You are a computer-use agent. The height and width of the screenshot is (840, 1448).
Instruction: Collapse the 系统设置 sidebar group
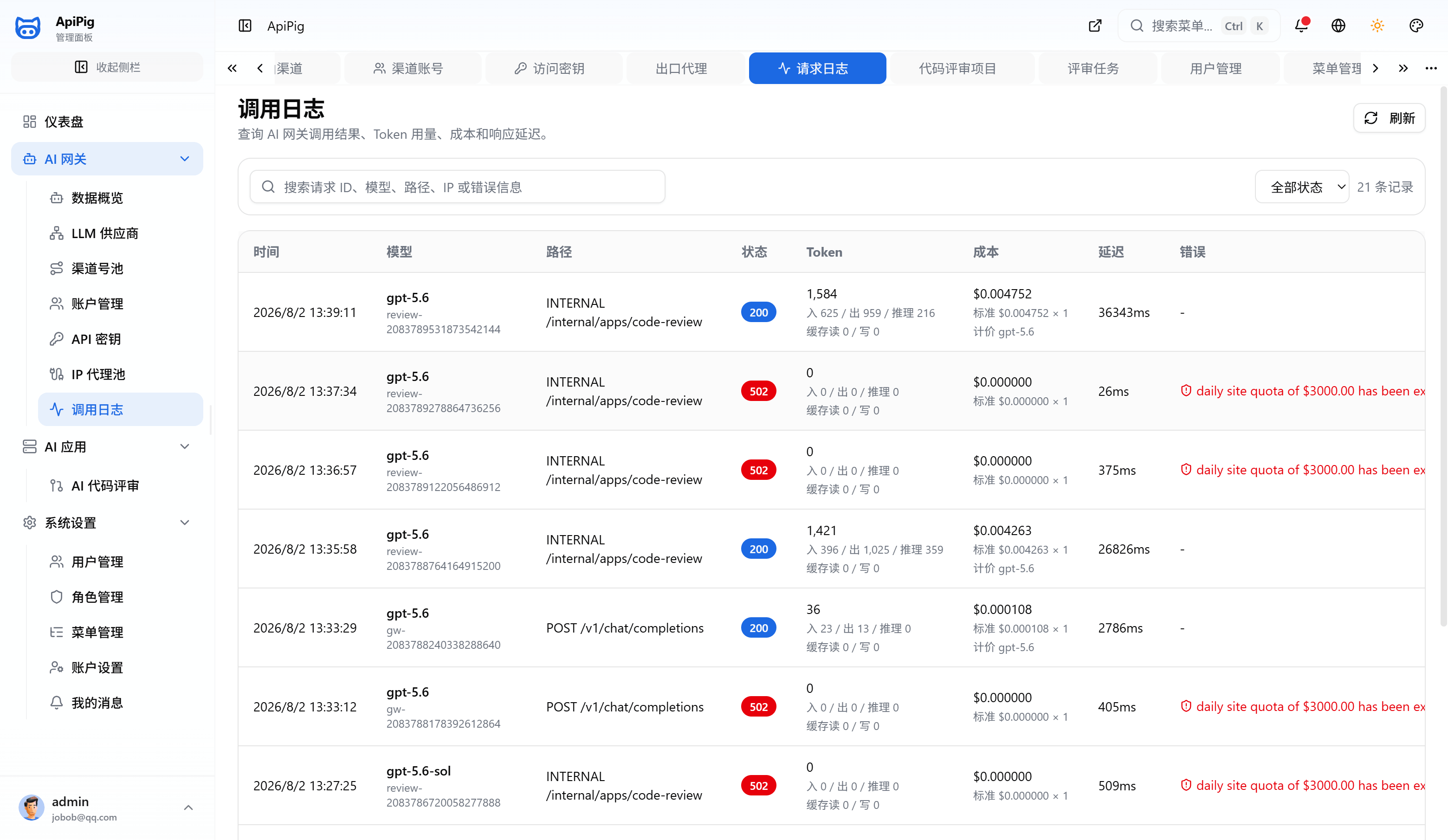(108, 523)
